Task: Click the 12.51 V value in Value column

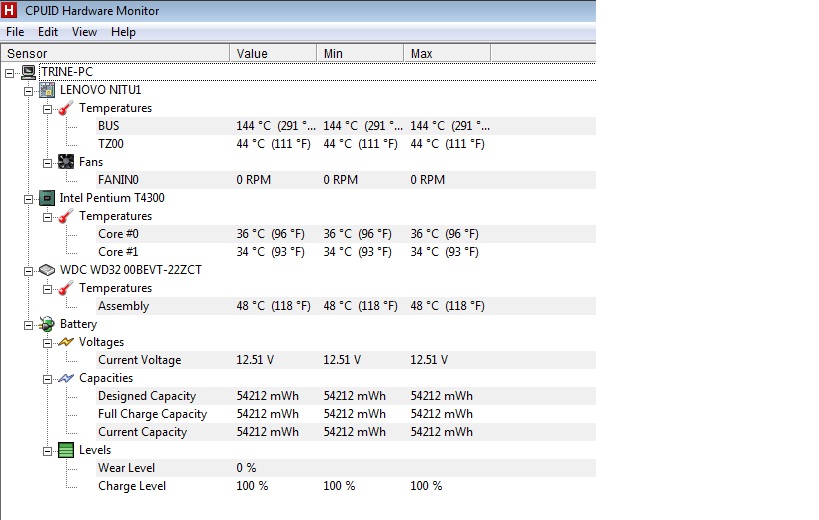Action: pos(255,360)
